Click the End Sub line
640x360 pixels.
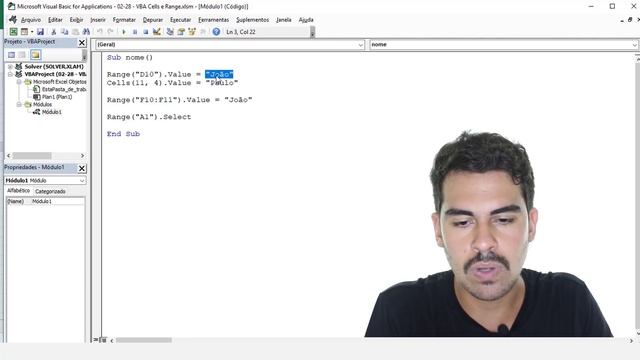click(x=123, y=134)
